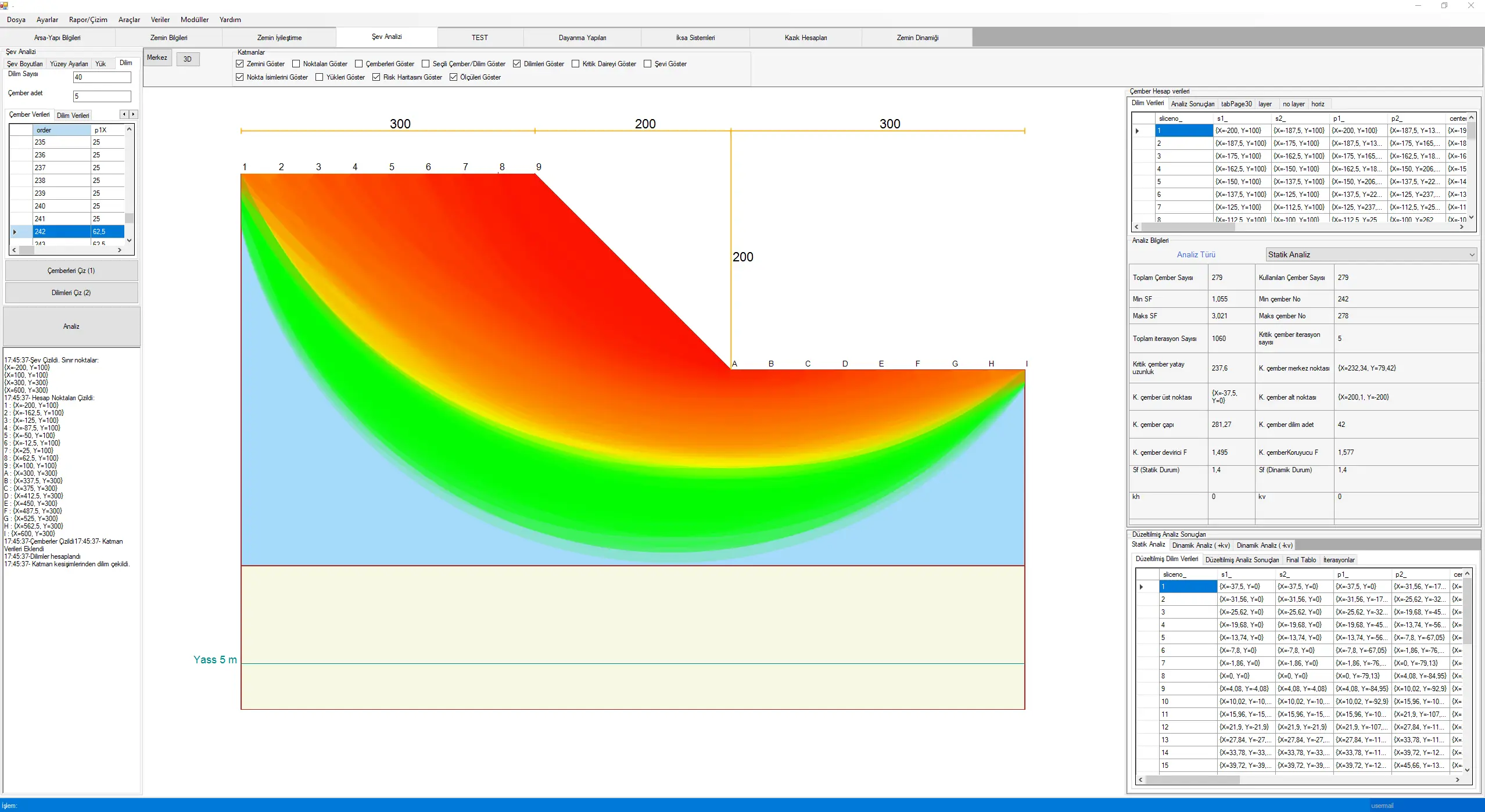Image resolution: width=1485 pixels, height=812 pixels.
Task: Click the Dilim Sayısı input field
Action: point(102,77)
